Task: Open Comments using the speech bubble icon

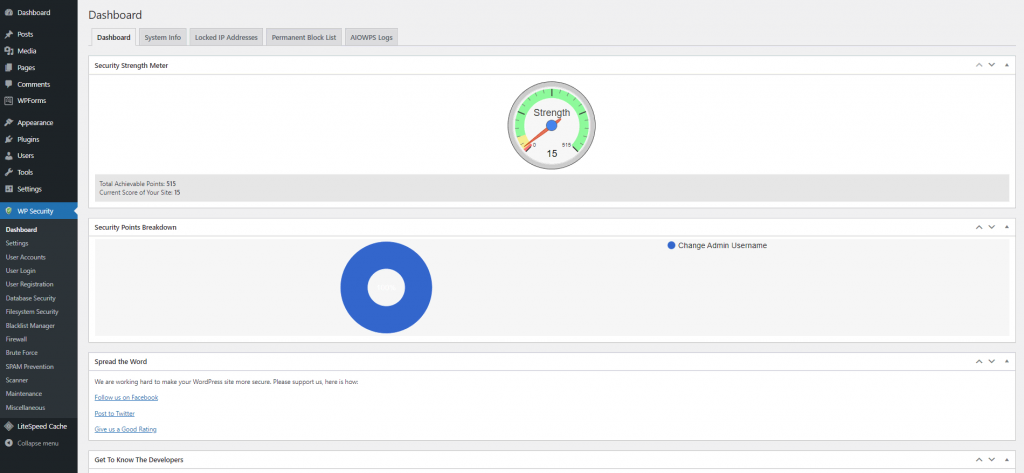Action: click(9, 84)
